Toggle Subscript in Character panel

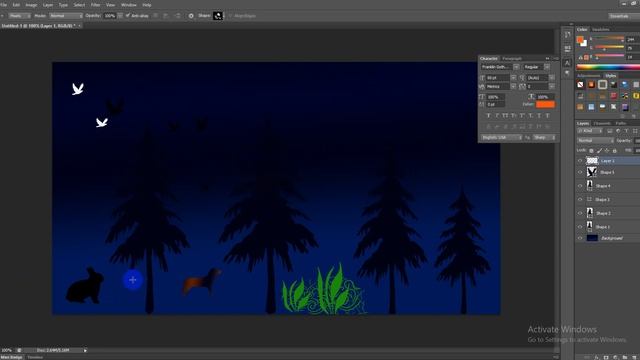click(531, 116)
